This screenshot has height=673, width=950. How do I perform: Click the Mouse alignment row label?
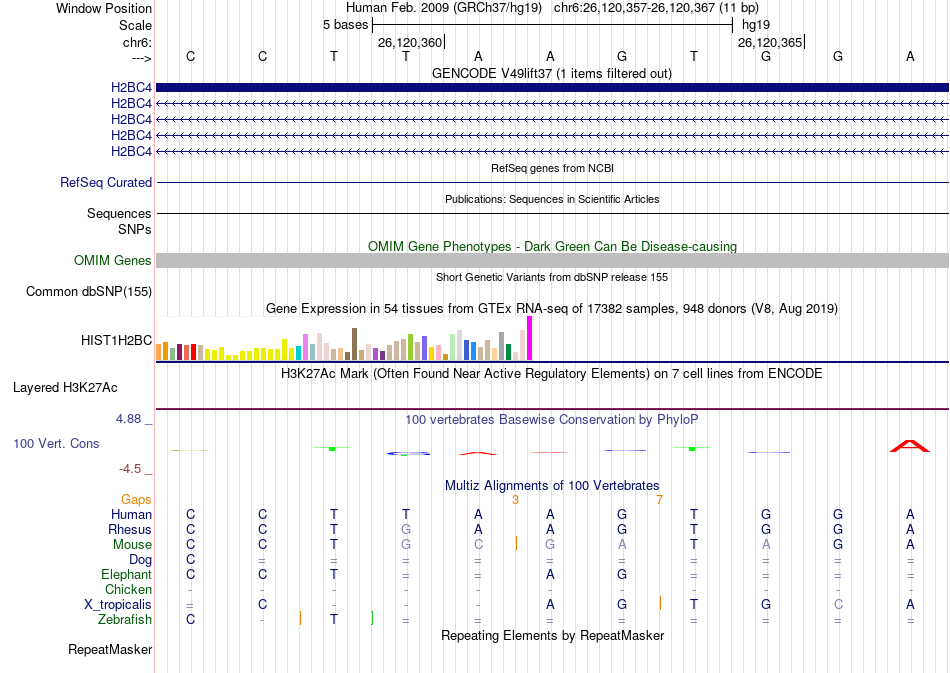(132, 545)
